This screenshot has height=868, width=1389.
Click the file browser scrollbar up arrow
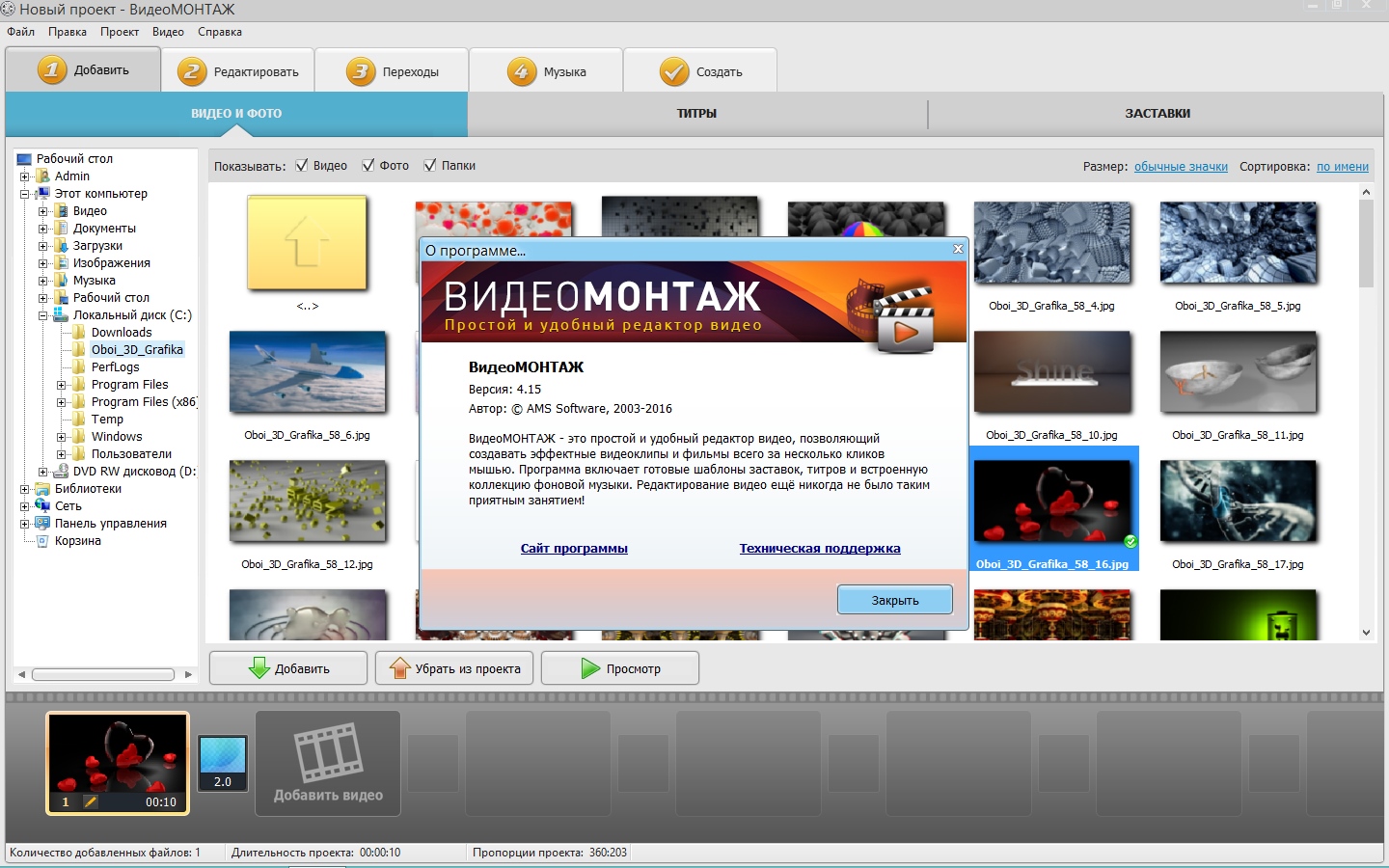[x=1366, y=192]
